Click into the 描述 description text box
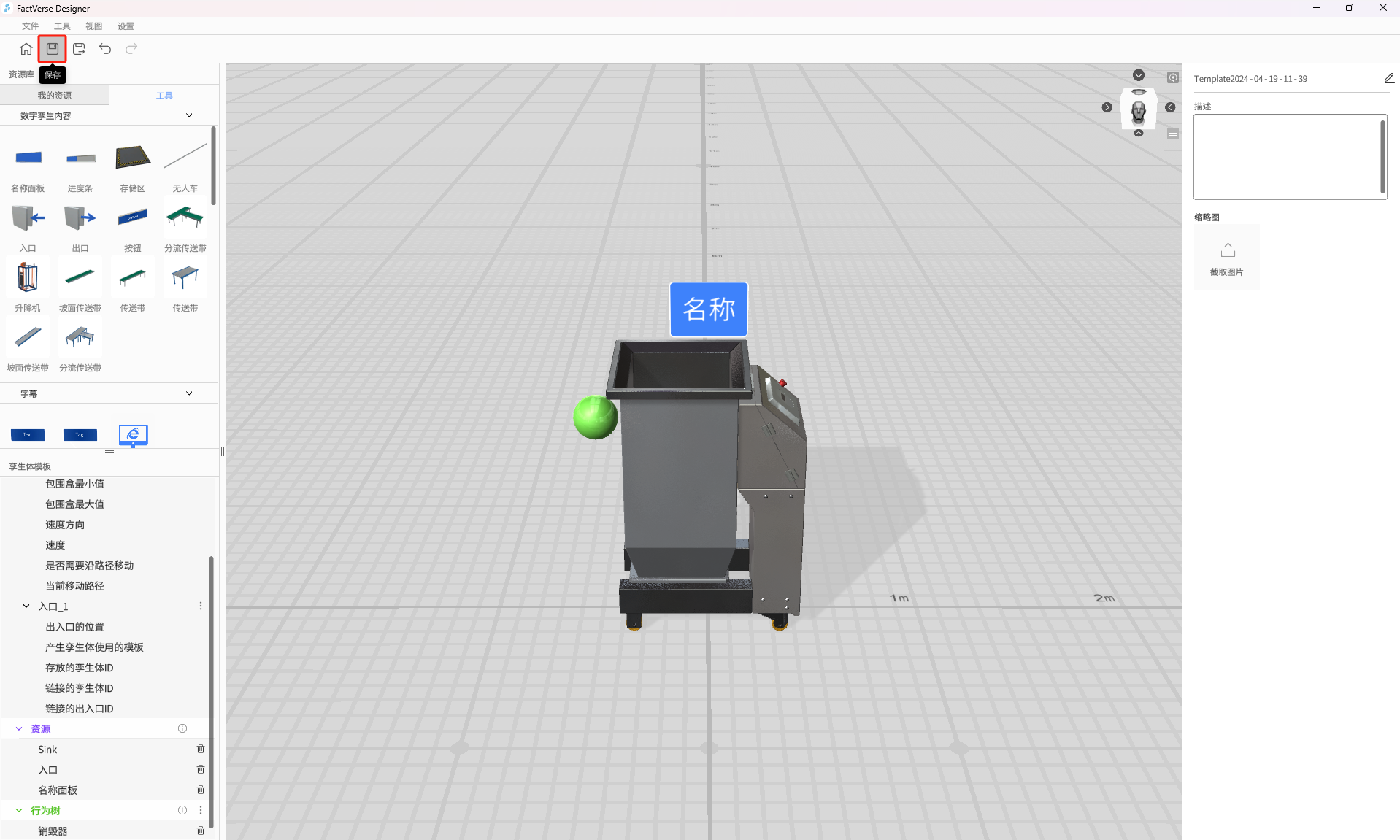This screenshot has width=1400, height=840. click(x=1287, y=157)
